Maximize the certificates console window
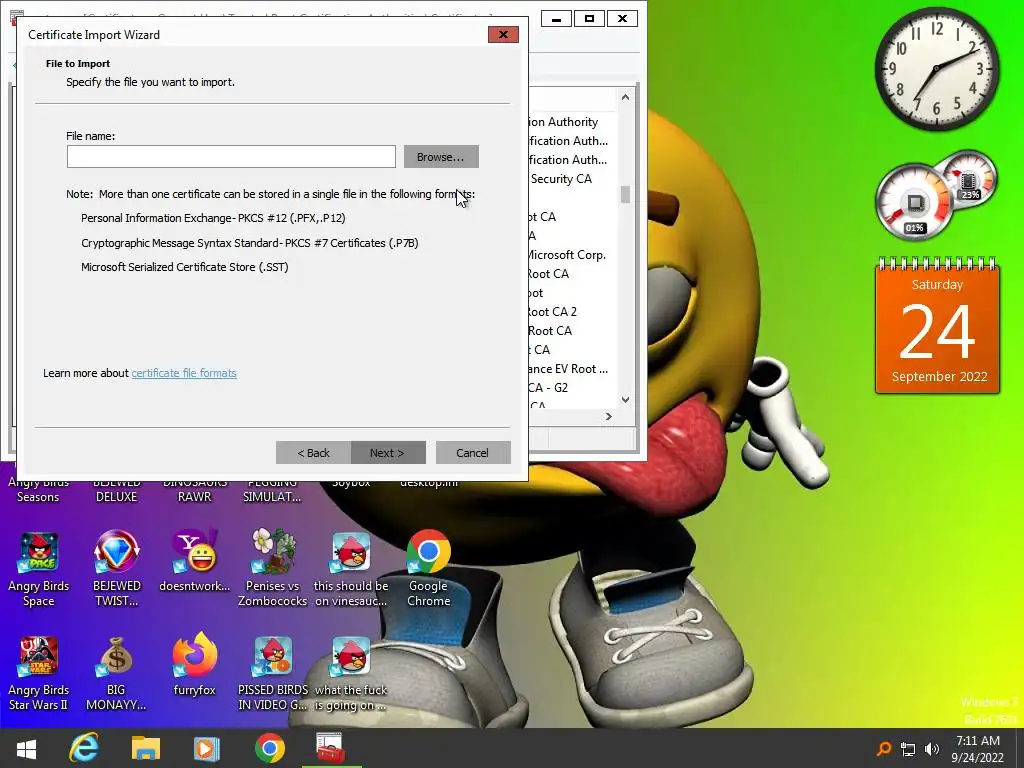The width and height of the screenshot is (1024, 768). (x=589, y=18)
